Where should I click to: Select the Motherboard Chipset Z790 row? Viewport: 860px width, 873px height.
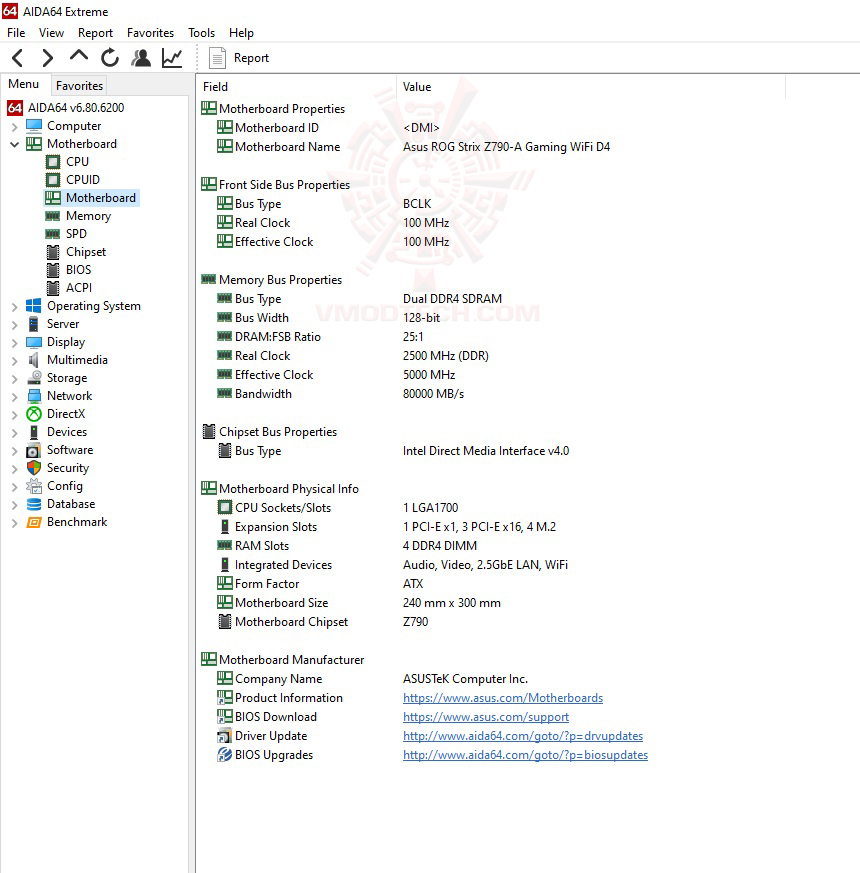pos(322,622)
